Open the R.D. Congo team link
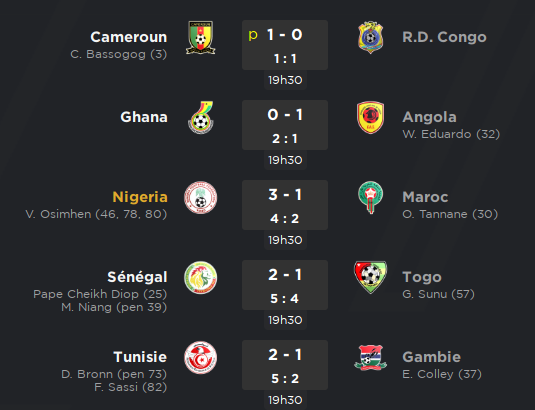This screenshot has height=410, width=535. pyautogui.click(x=444, y=37)
